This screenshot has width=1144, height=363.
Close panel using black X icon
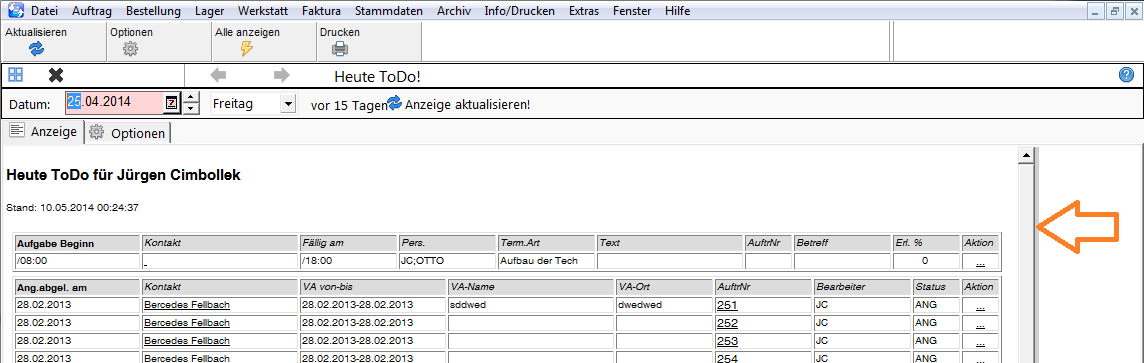[x=56, y=75]
